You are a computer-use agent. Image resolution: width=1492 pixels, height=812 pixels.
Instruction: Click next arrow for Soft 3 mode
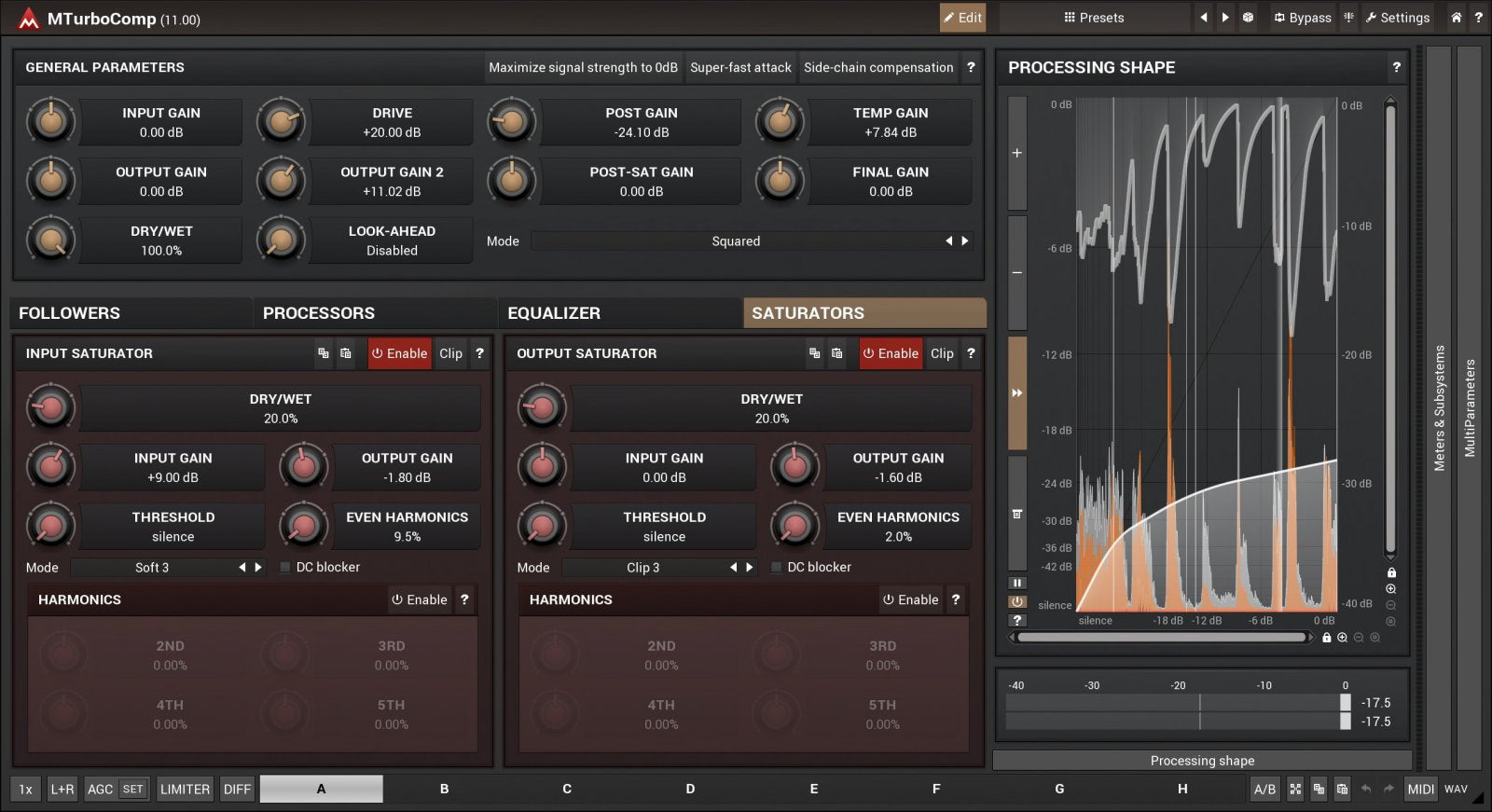[x=258, y=567]
